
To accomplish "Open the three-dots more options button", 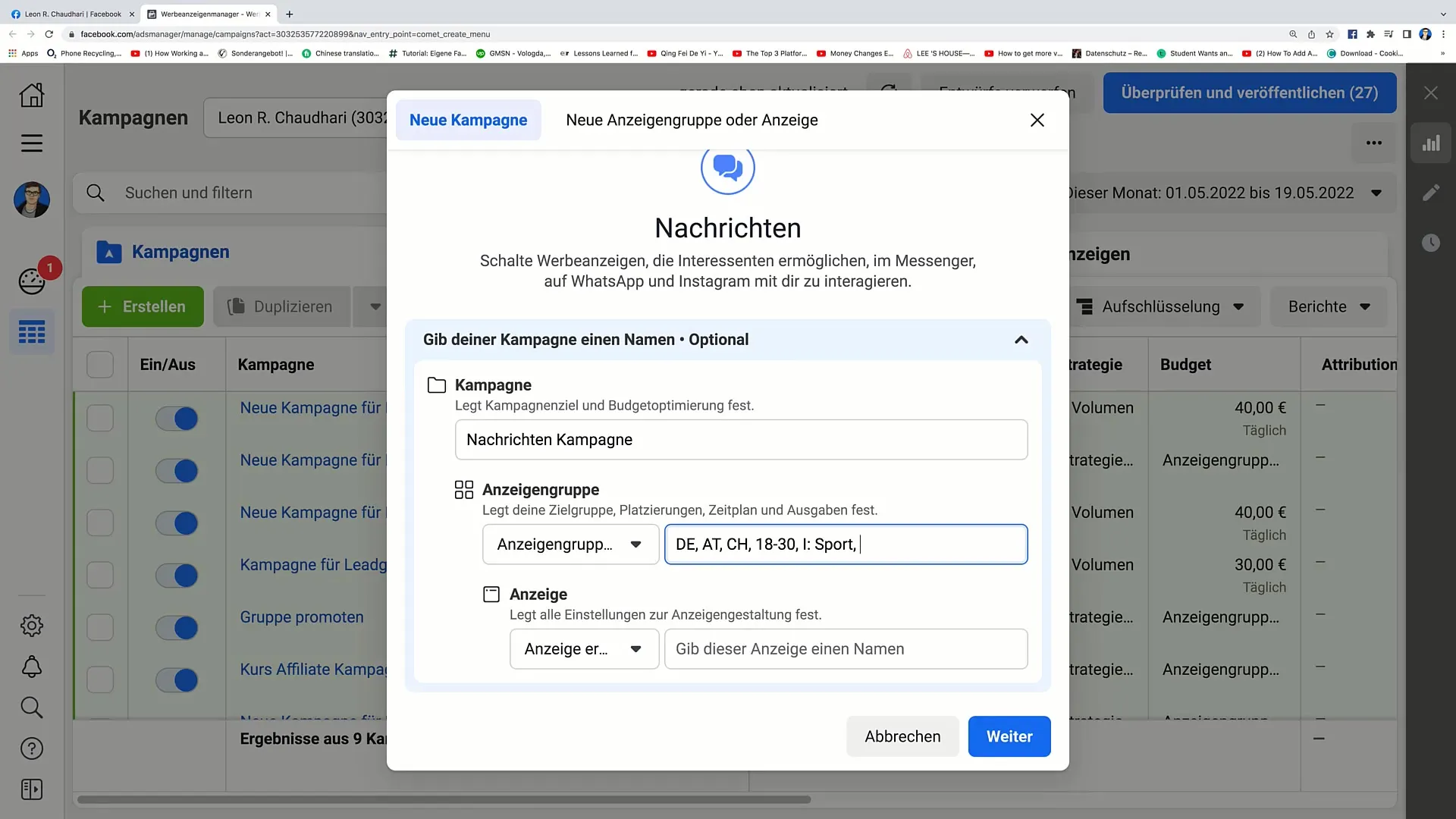I will click(1374, 143).
